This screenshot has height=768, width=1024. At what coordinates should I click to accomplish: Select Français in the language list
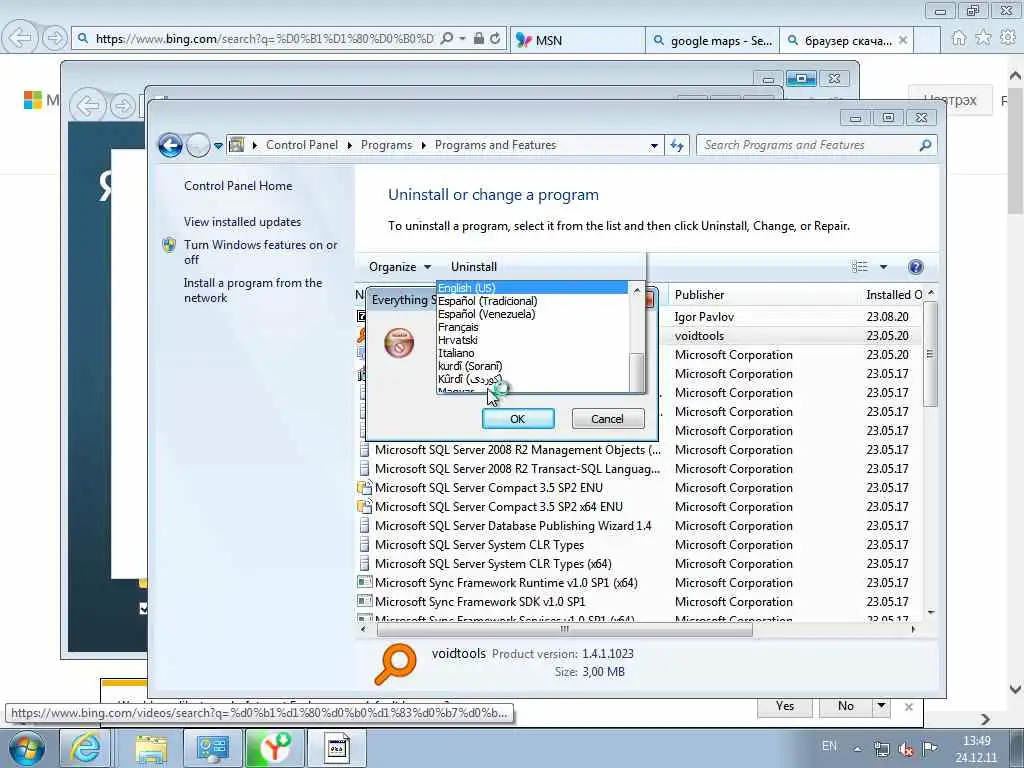click(x=458, y=327)
